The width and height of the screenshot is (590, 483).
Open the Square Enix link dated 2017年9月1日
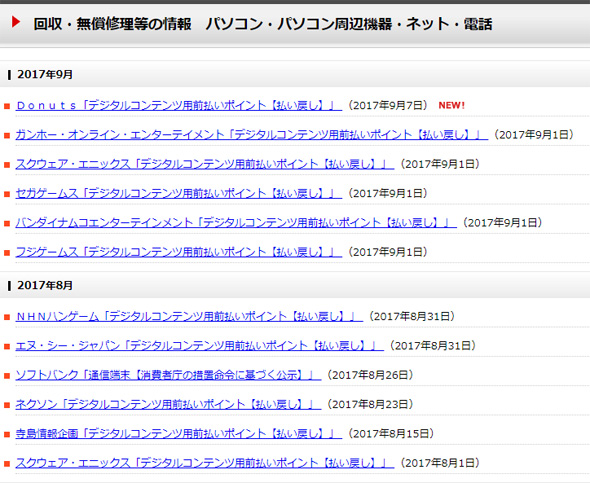205,164
